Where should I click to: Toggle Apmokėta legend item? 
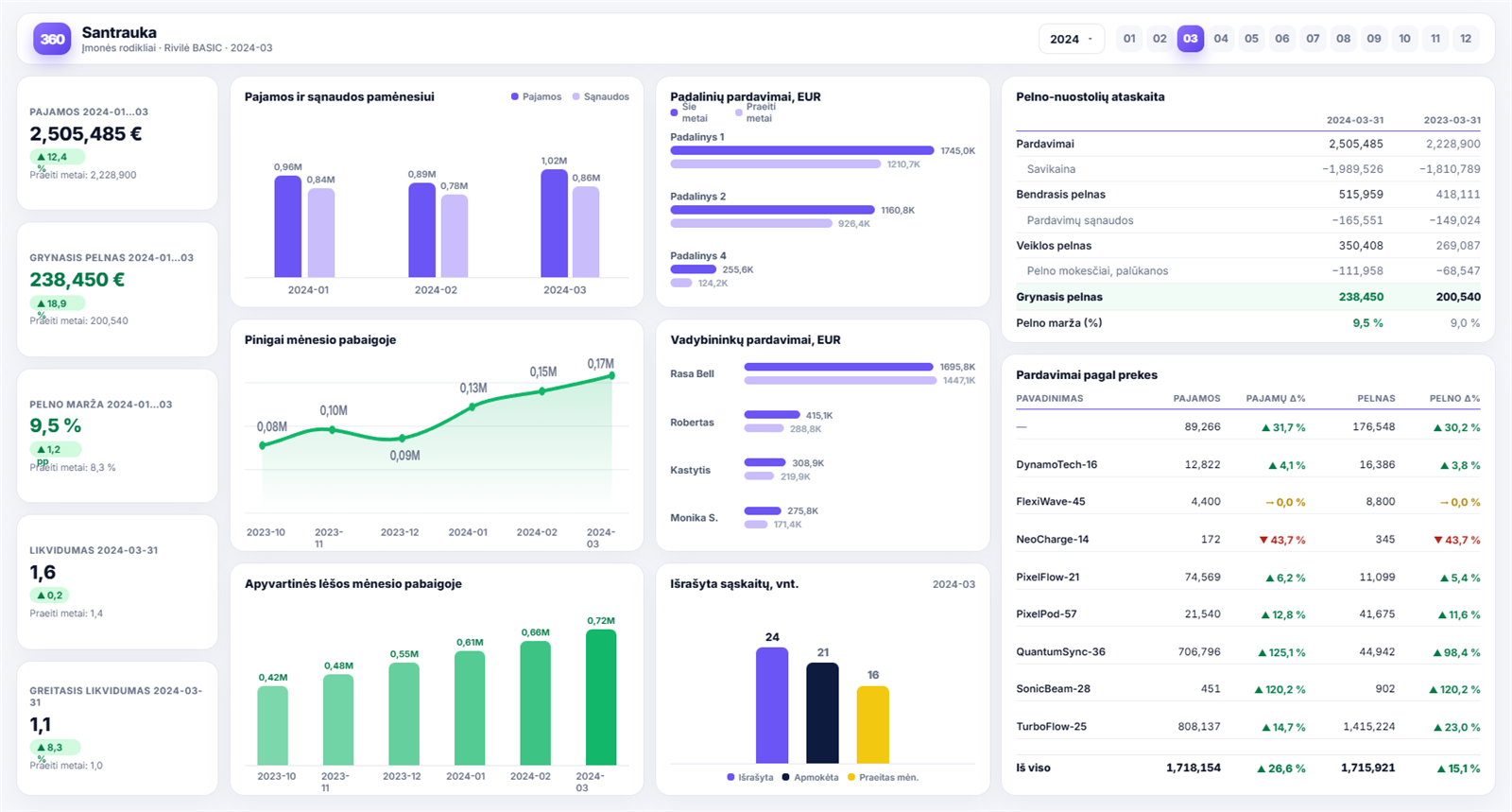click(810, 777)
